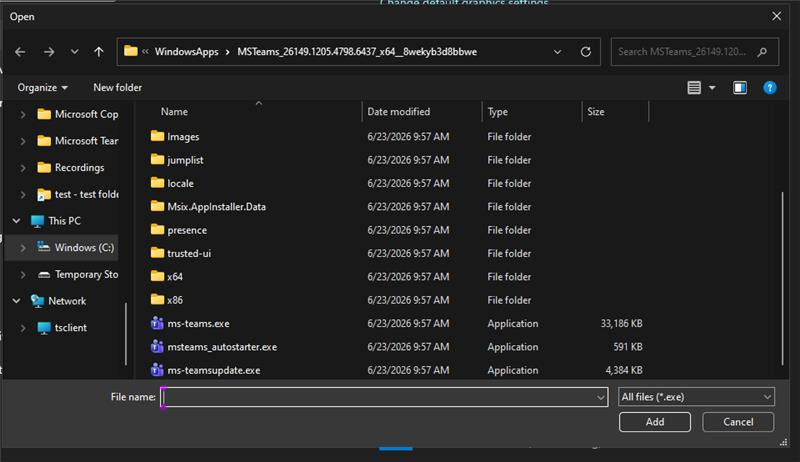Image resolution: width=800 pixels, height=462 pixels.
Task: Select Recordings in the navigation tree
Action: click(x=79, y=168)
